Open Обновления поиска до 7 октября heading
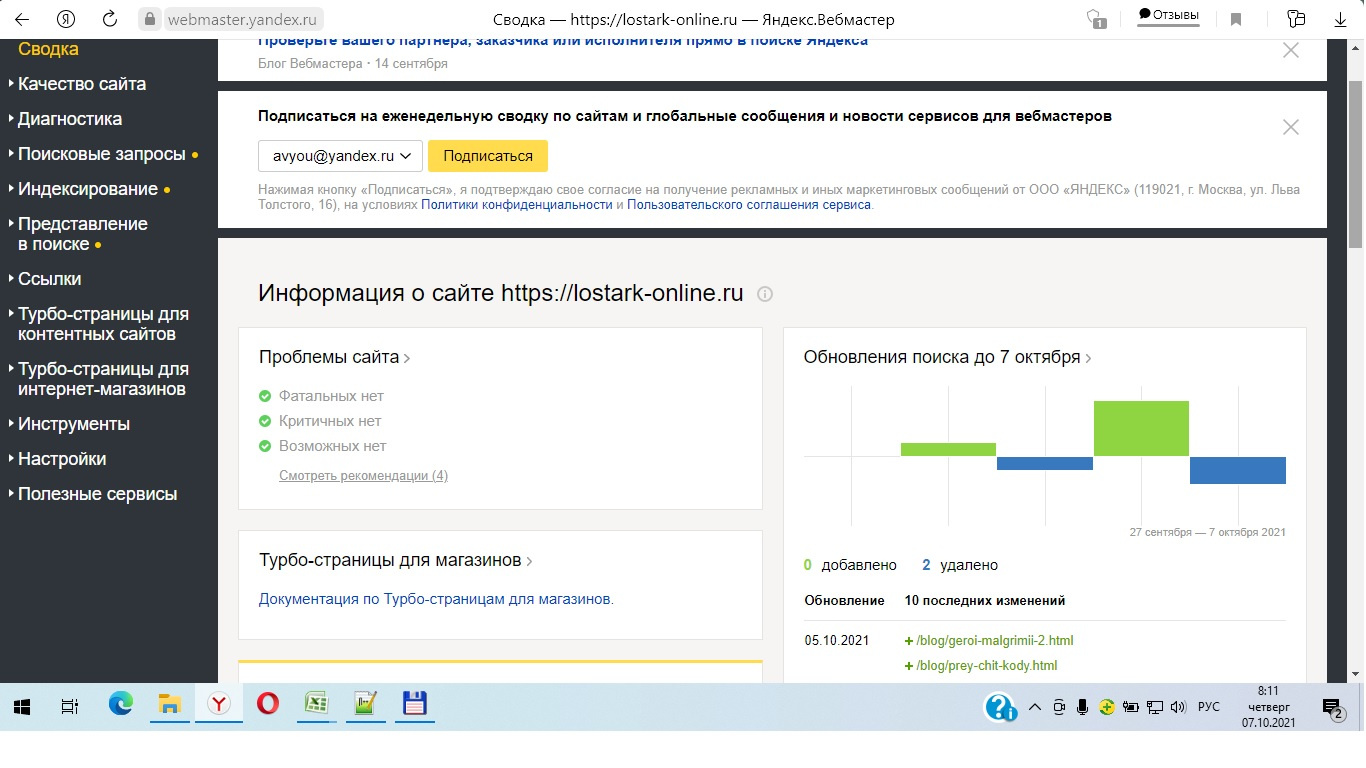Image resolution: width=1366 pixels, height=768 pixels. click(x=947, y=357)
